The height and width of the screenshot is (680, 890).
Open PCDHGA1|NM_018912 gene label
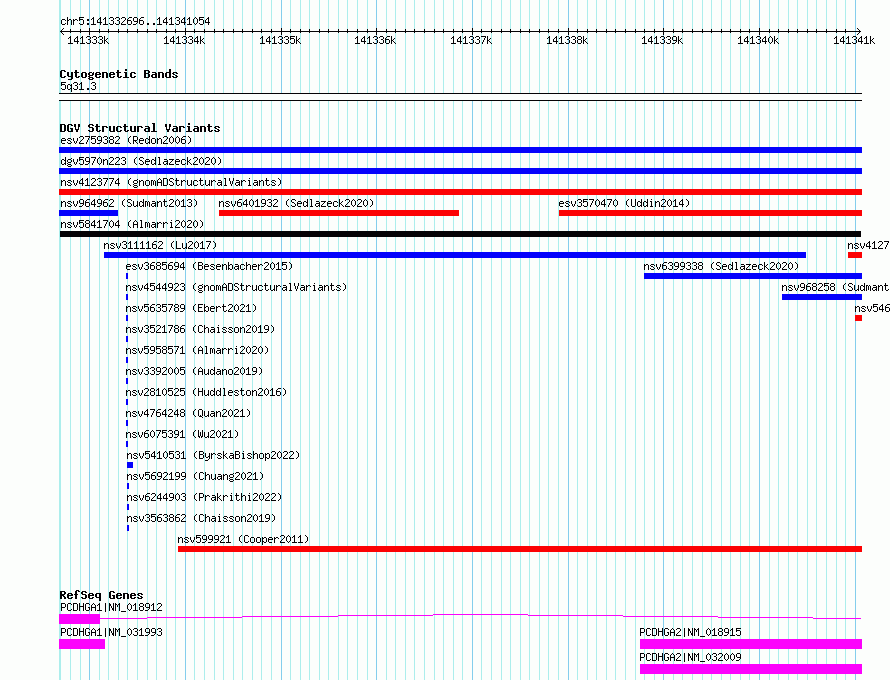(x=111, y=607)
